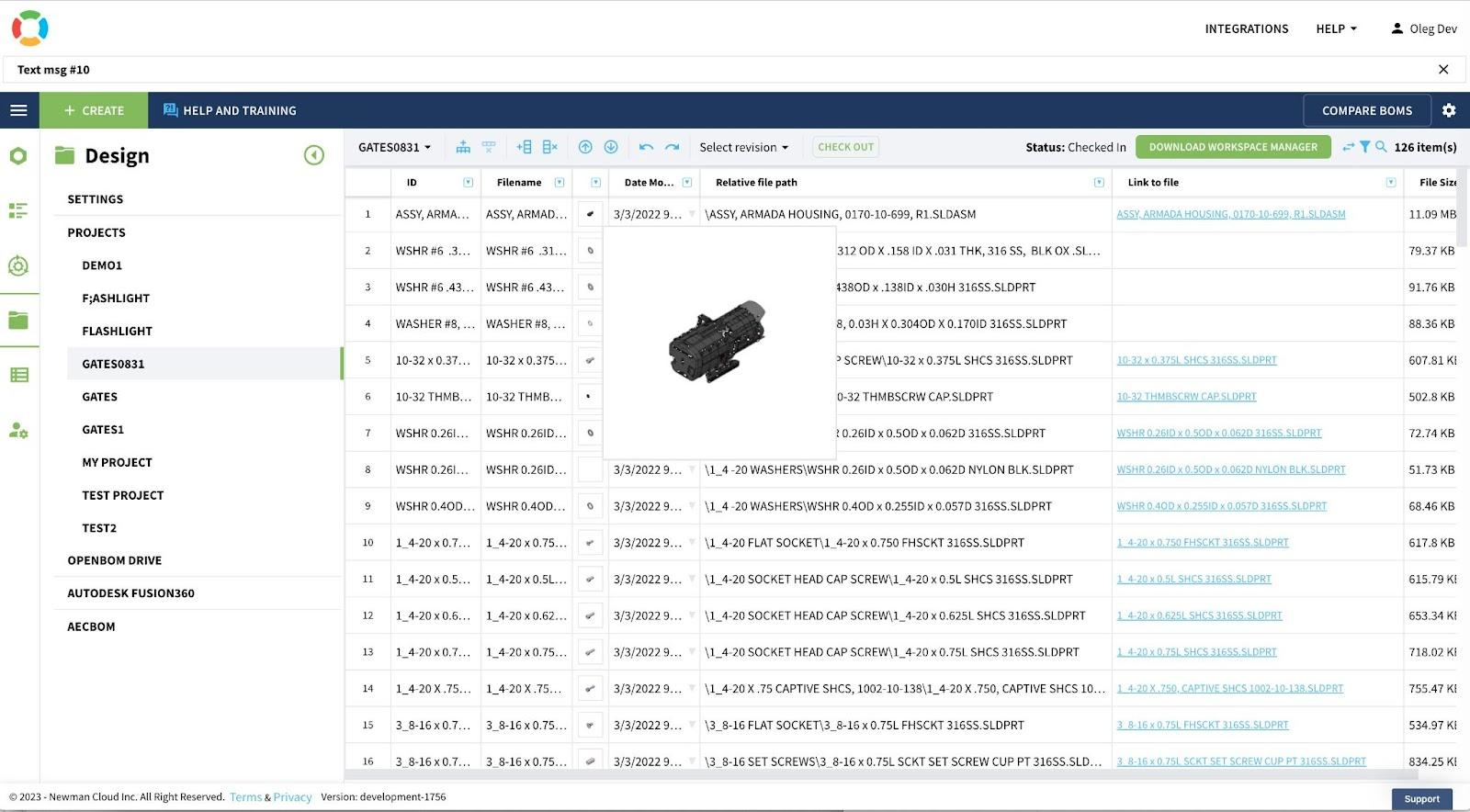Viewport: 1470px width, 812px height.
Task: Click the filter funnel icon
Action: pyautogui.click(x=1364, y=147)
